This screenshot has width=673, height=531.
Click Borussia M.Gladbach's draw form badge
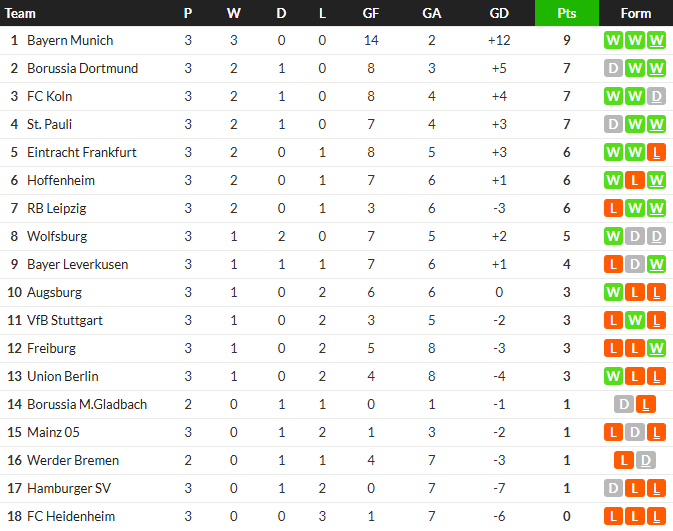point(625,405)
